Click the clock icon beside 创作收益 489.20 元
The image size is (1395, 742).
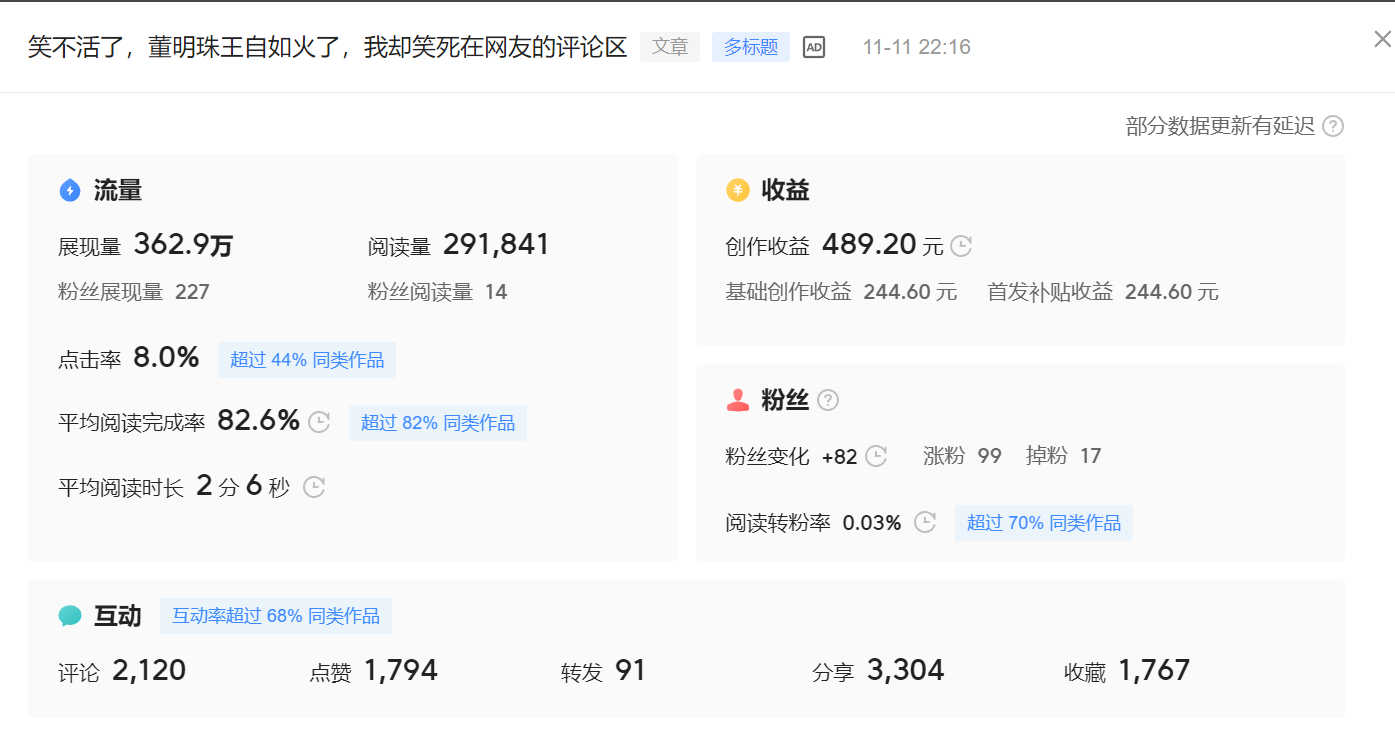(961, 246)
